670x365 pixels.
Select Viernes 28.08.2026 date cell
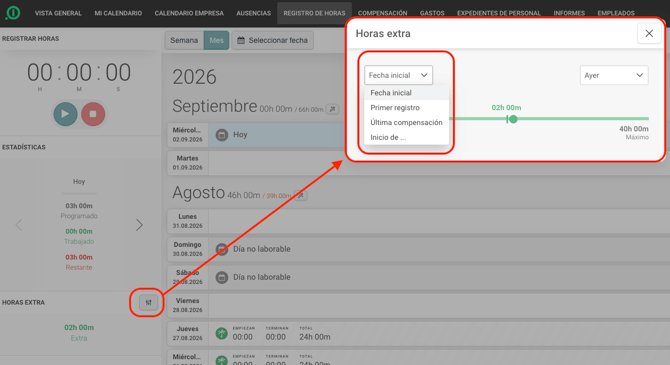[x=188, y=306]
